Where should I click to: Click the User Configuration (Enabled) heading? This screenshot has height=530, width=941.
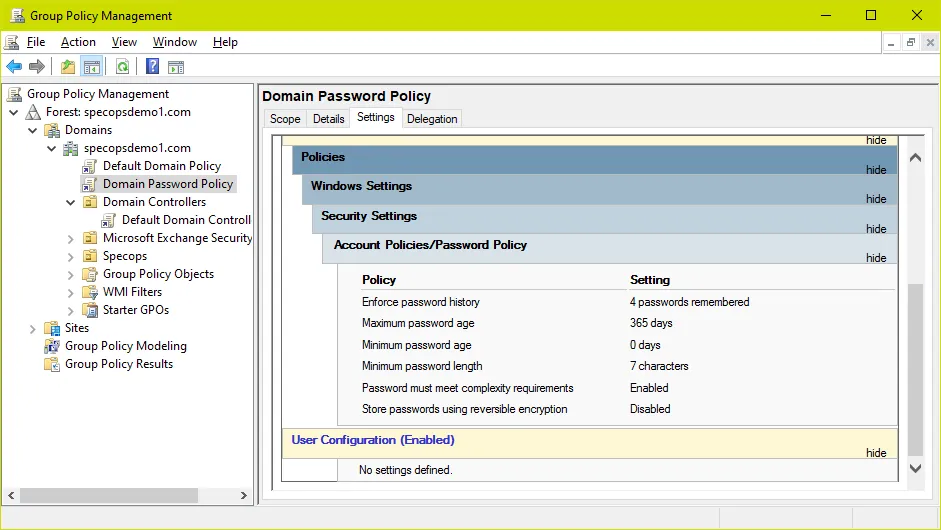[x=373, y=440]
